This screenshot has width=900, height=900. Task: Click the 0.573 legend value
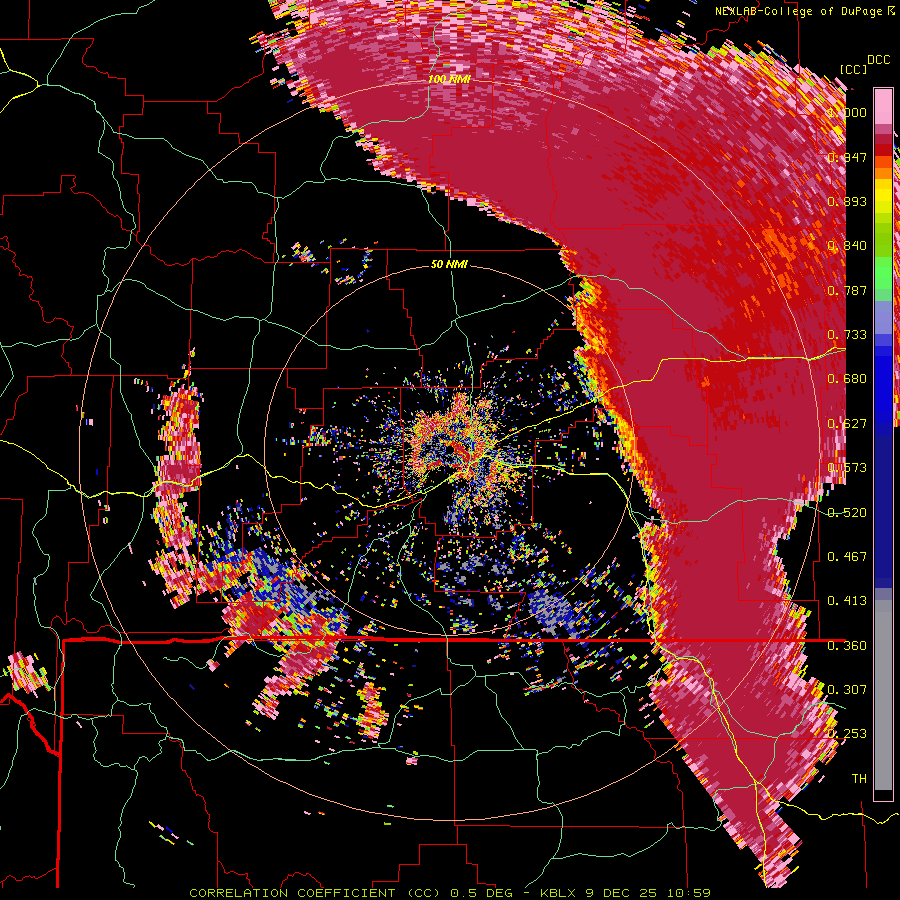coord(847,468)
